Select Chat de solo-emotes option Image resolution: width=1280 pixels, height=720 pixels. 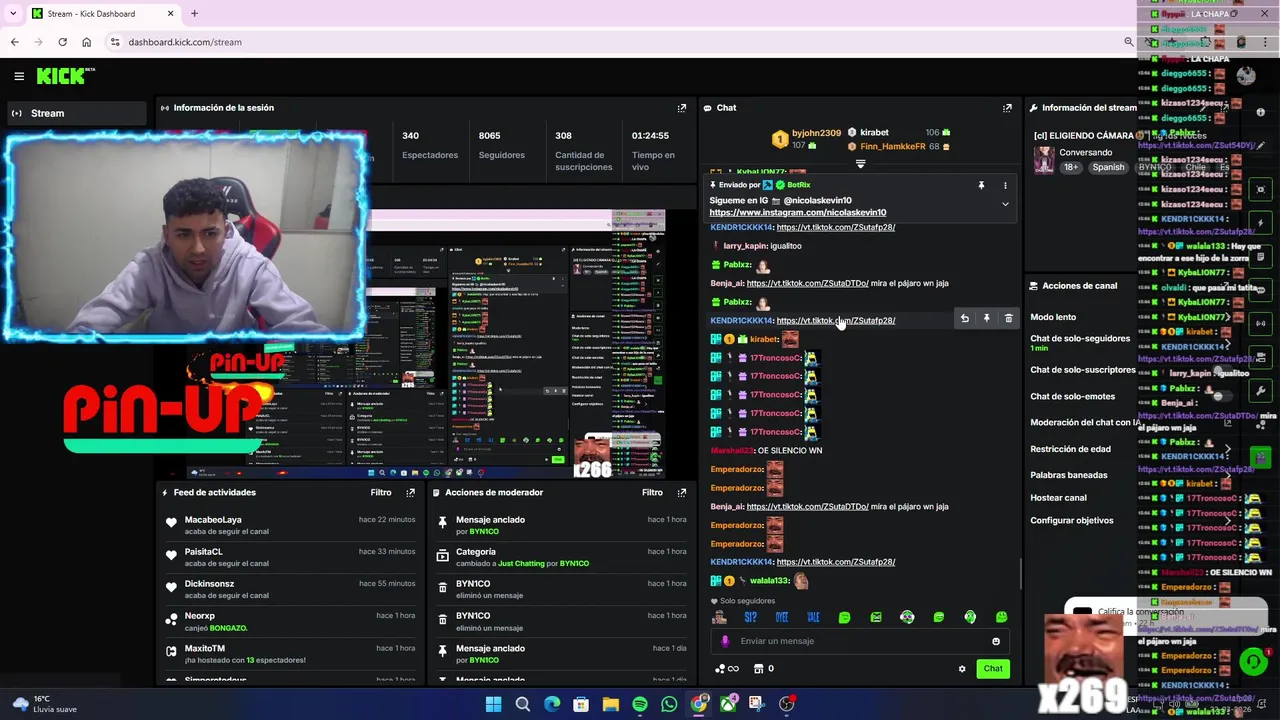coord(1072,396)
